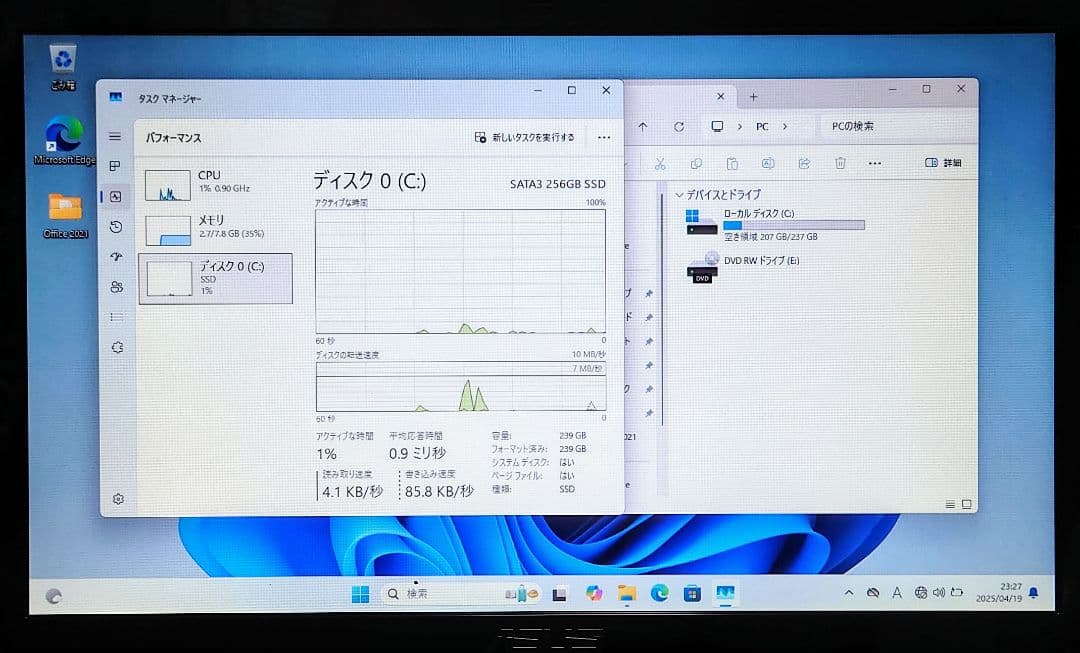Select DVD RW ドライブ (E:)

coord(744,267)
